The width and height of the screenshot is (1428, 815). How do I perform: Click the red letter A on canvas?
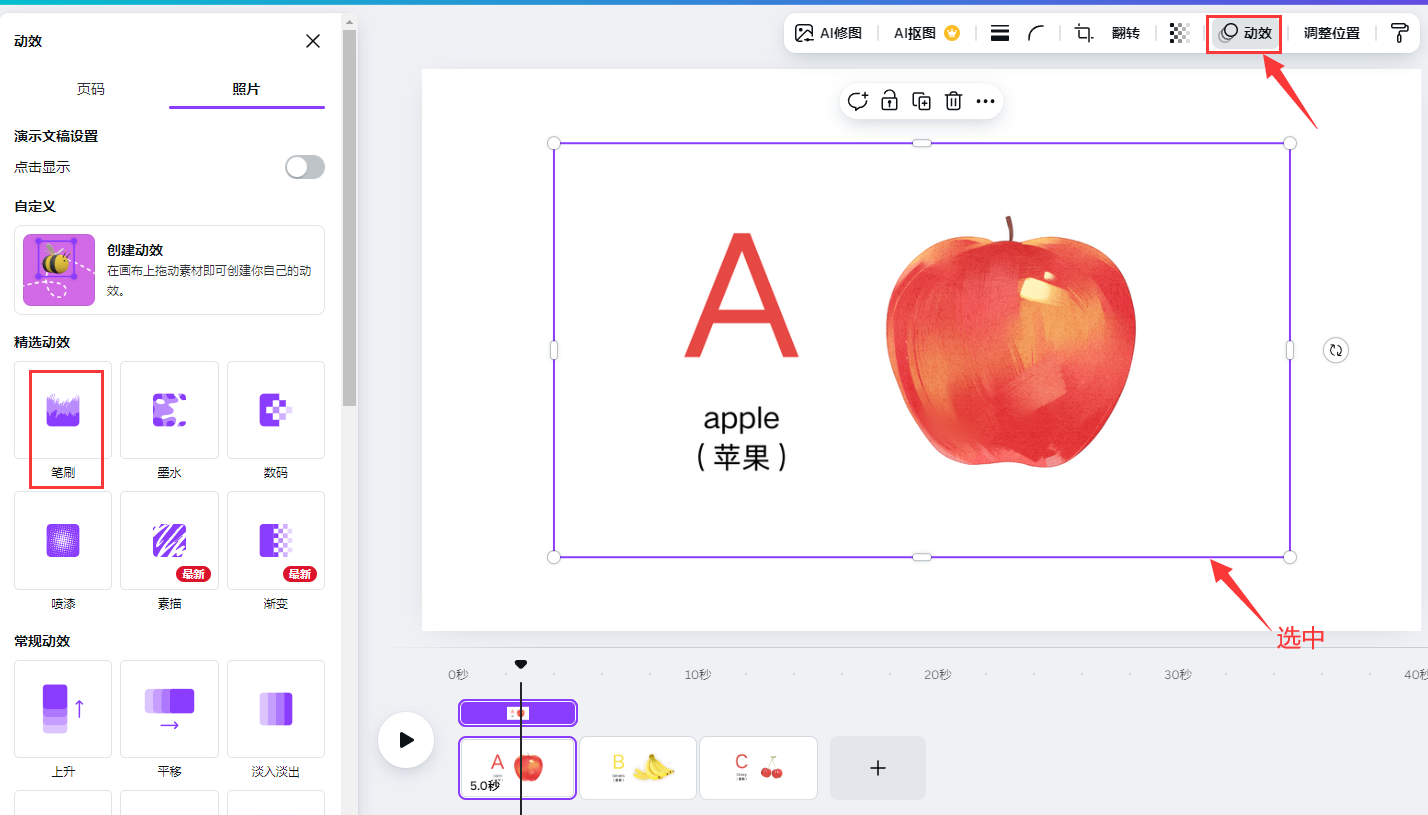pos(741,296)
